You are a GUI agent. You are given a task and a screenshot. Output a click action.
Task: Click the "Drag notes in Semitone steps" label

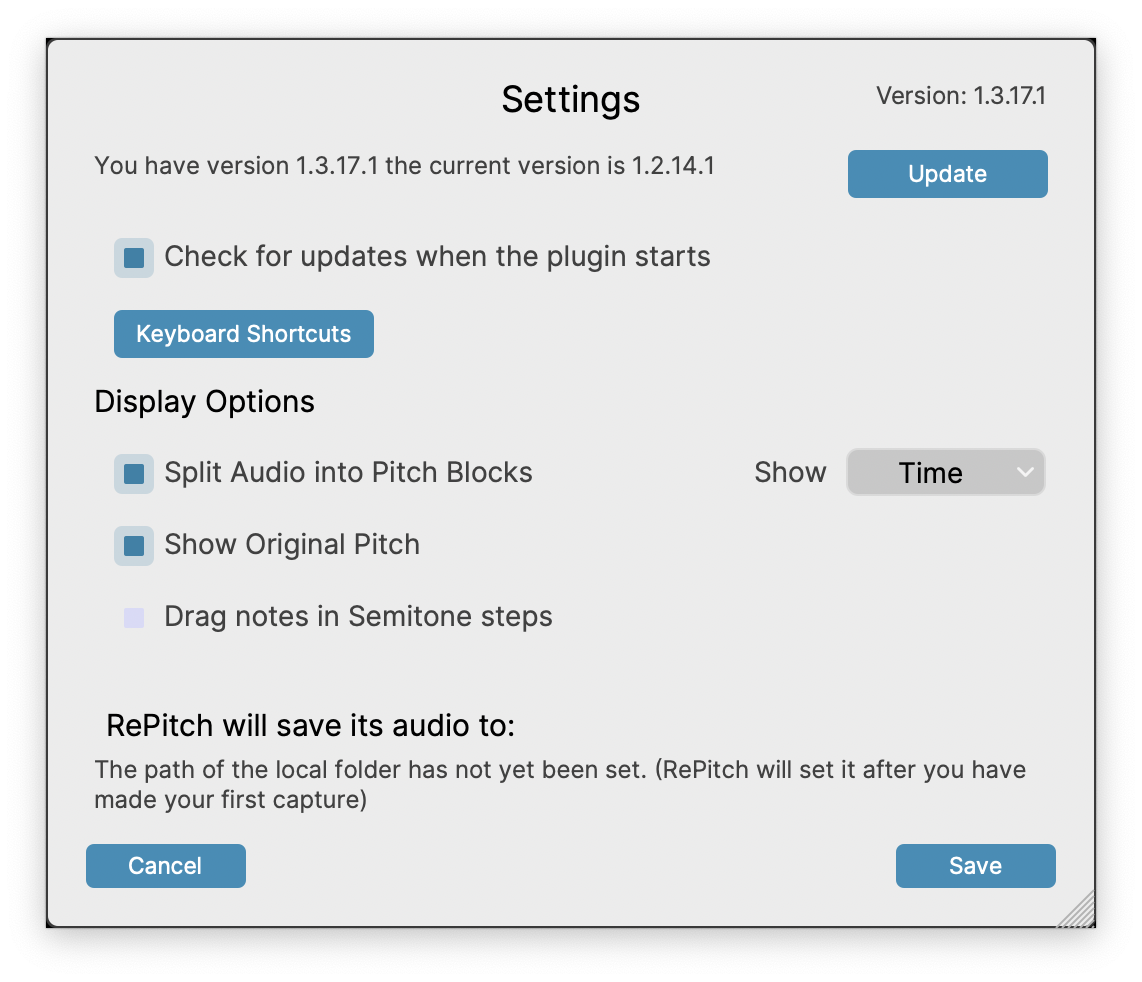pyautogui.click(x=358, y=617)
